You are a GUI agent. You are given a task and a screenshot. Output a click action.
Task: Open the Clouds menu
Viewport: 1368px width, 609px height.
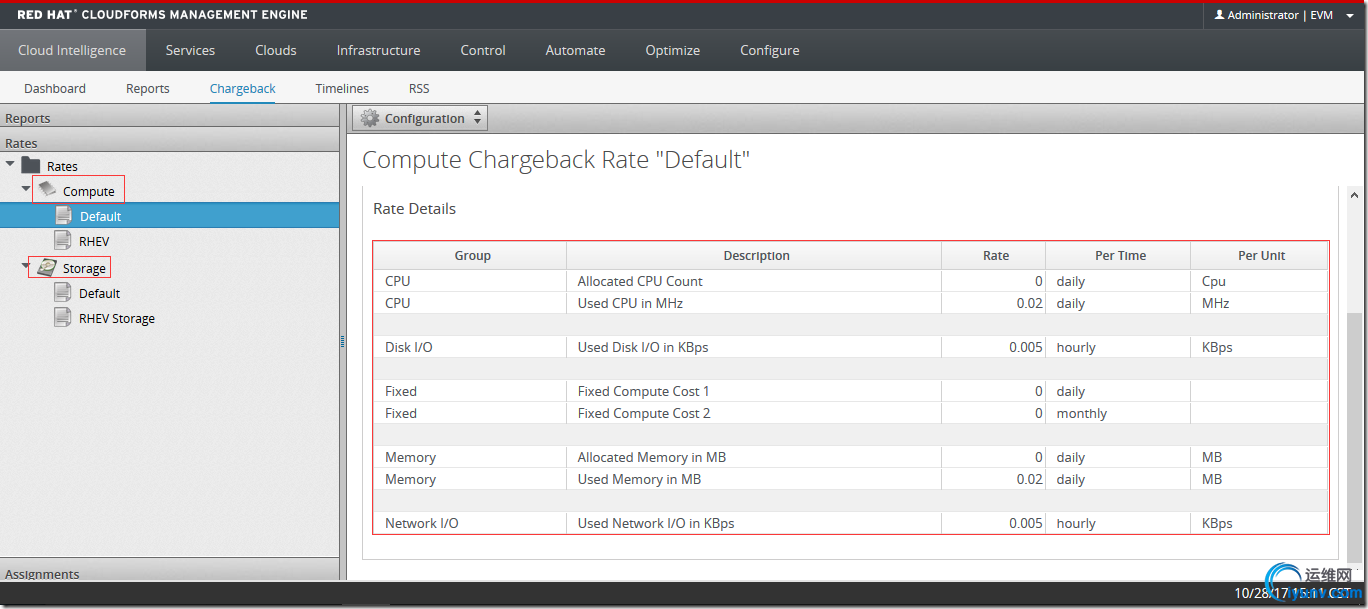coord(276,50)
